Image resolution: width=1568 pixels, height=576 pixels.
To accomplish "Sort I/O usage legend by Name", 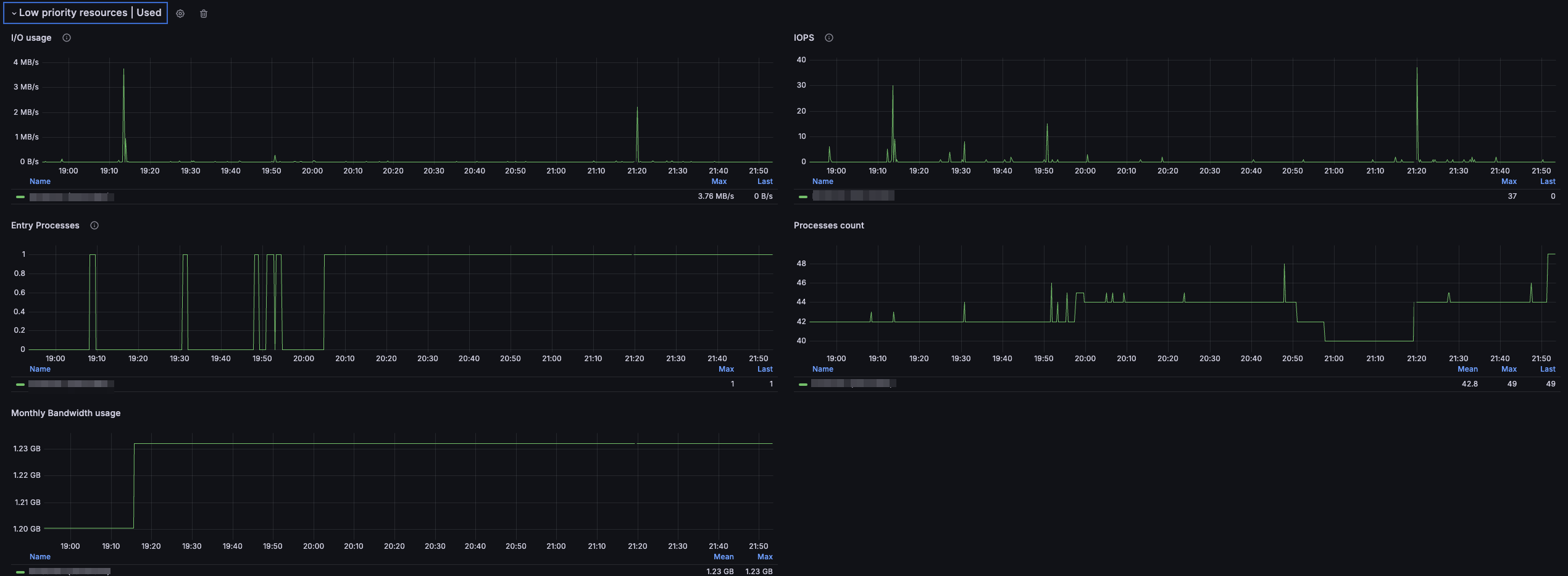I will (x=40, y=182).
